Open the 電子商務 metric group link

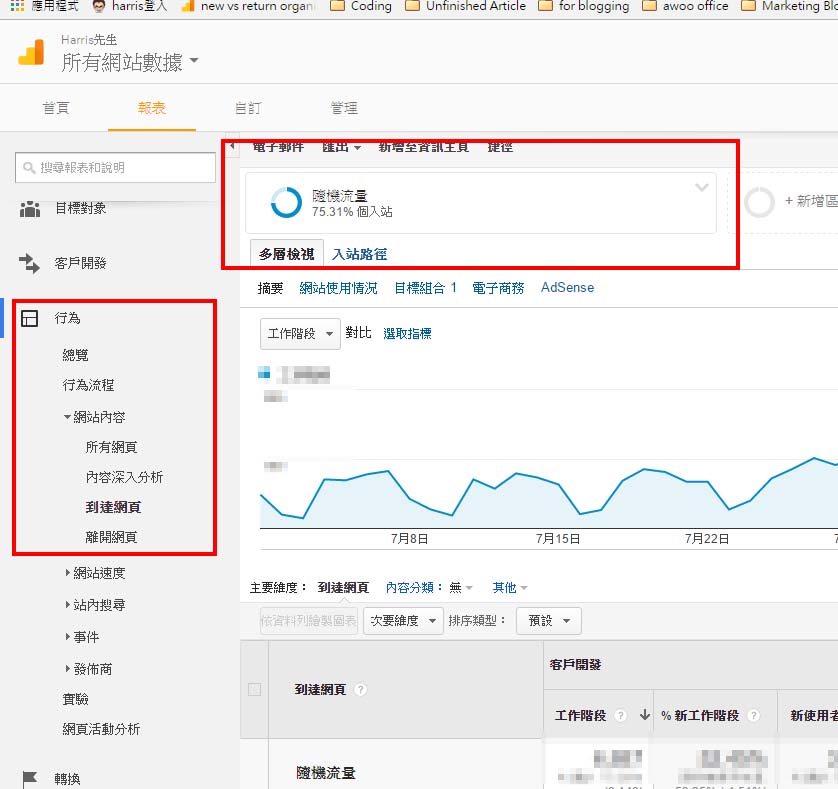click(498, 288)
